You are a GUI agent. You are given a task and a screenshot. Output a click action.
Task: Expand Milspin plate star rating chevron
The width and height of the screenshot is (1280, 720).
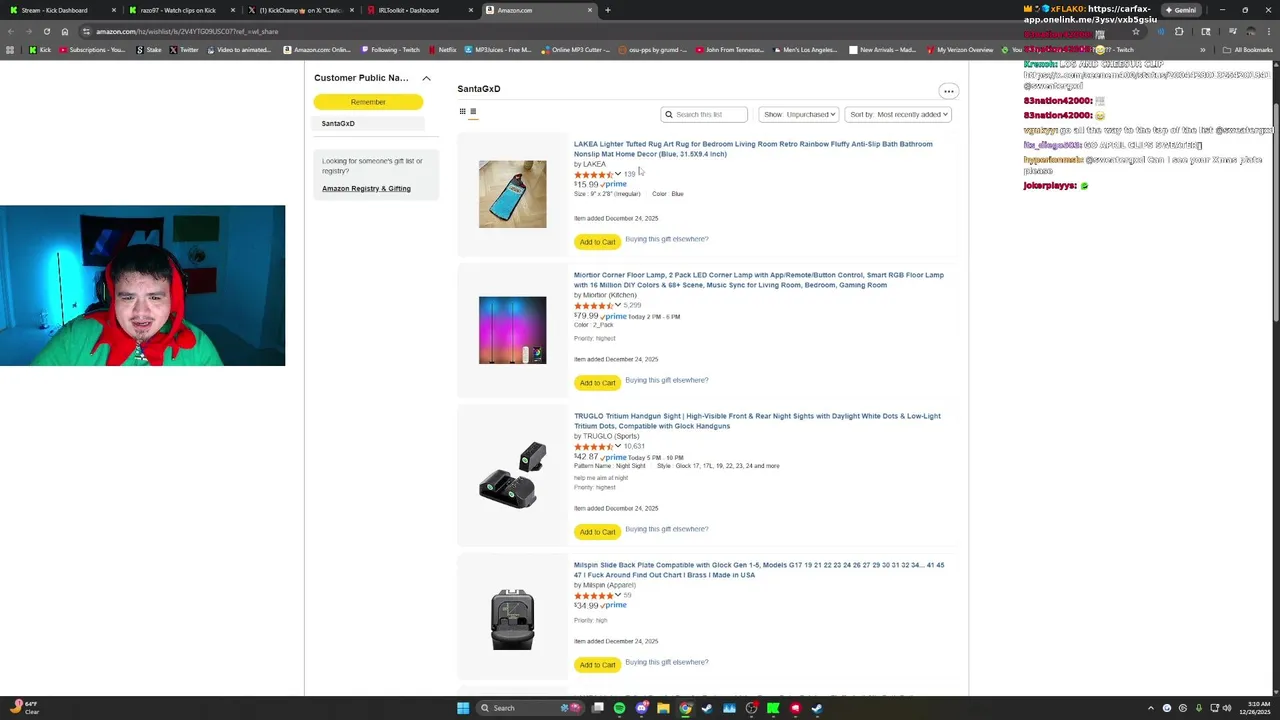click(618, 595)
